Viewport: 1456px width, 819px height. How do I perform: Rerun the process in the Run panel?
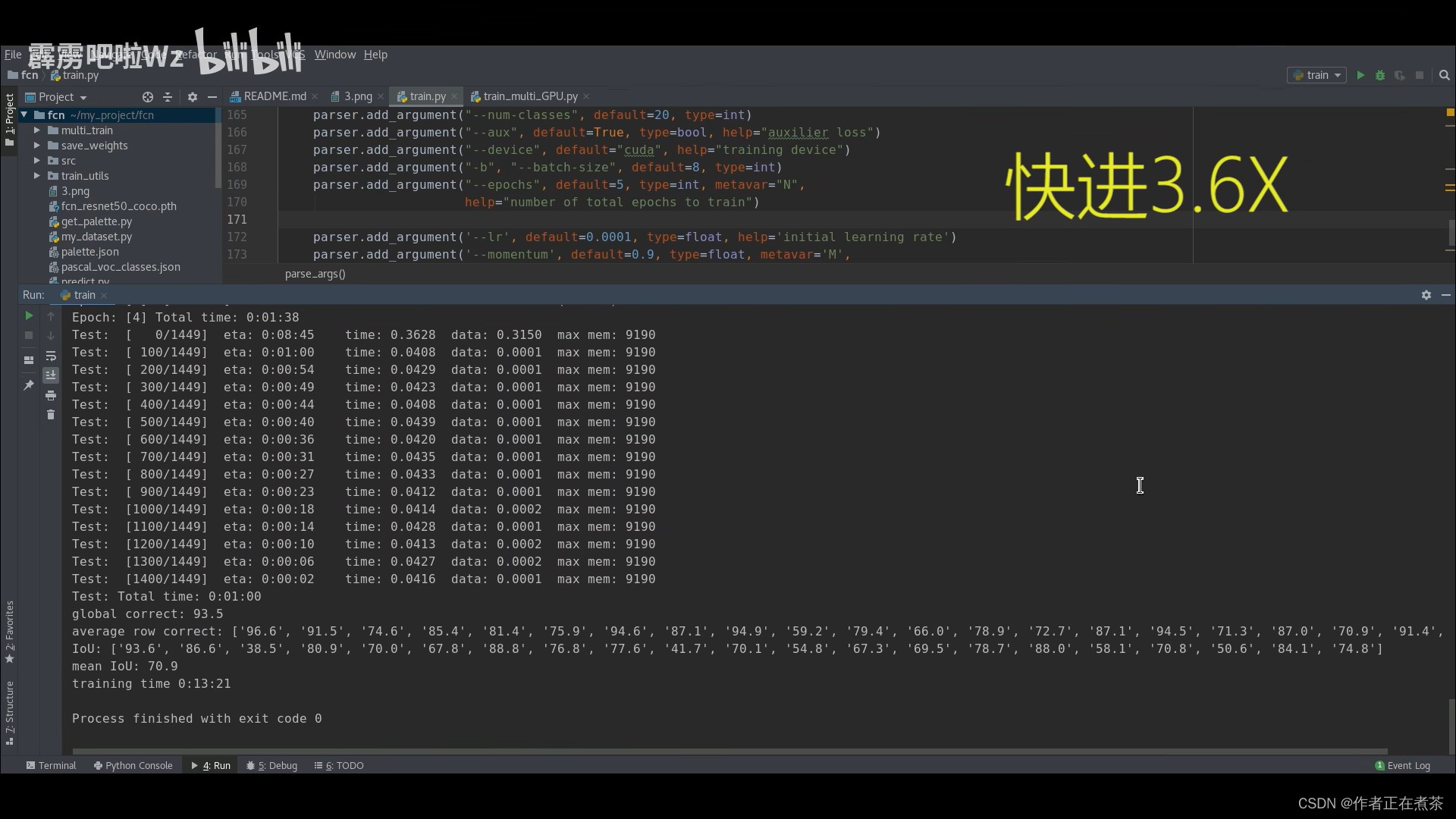(29, 316)
